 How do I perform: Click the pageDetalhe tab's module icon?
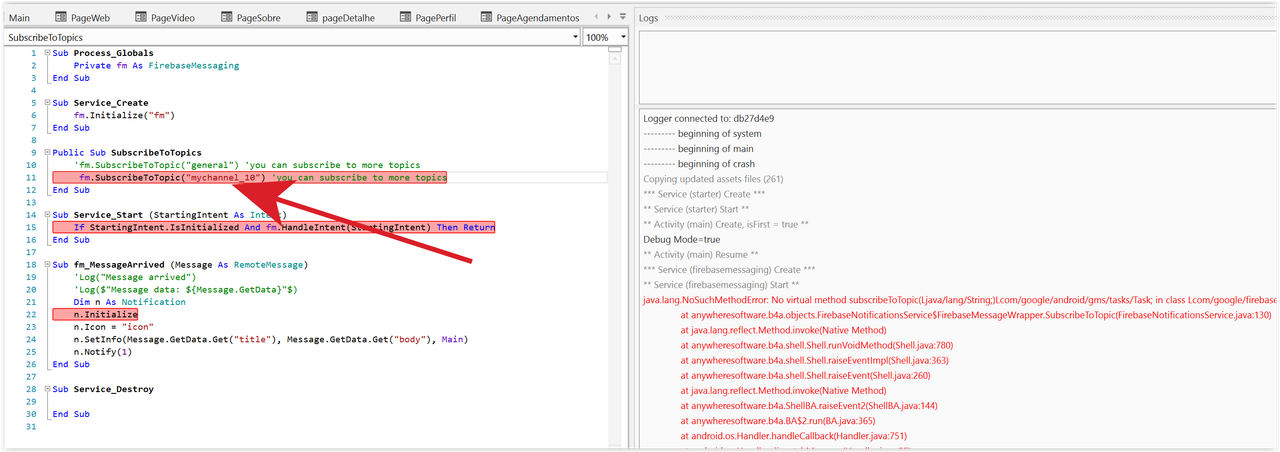(311, 18)
